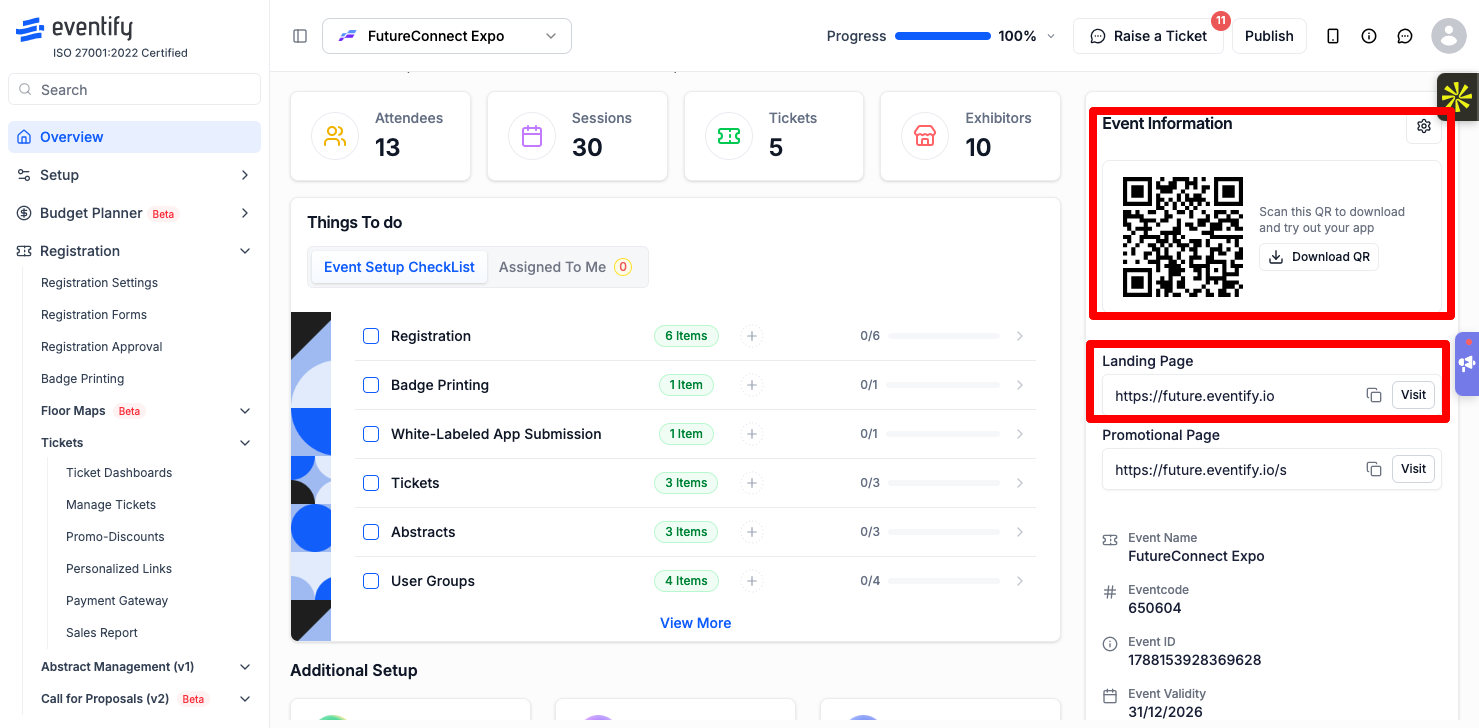The height and width of the screenshot is (728, 1479).
Task: Check the Badge Printing checkbox
Action: (x=371, y=385)
